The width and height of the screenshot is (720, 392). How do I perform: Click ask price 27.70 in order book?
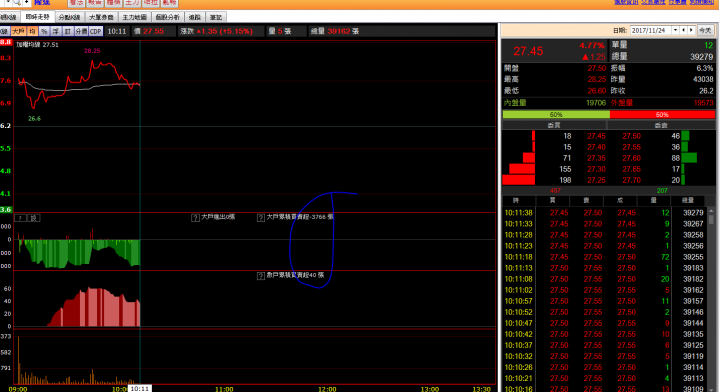pyautogui.click(x=631, y=180)
